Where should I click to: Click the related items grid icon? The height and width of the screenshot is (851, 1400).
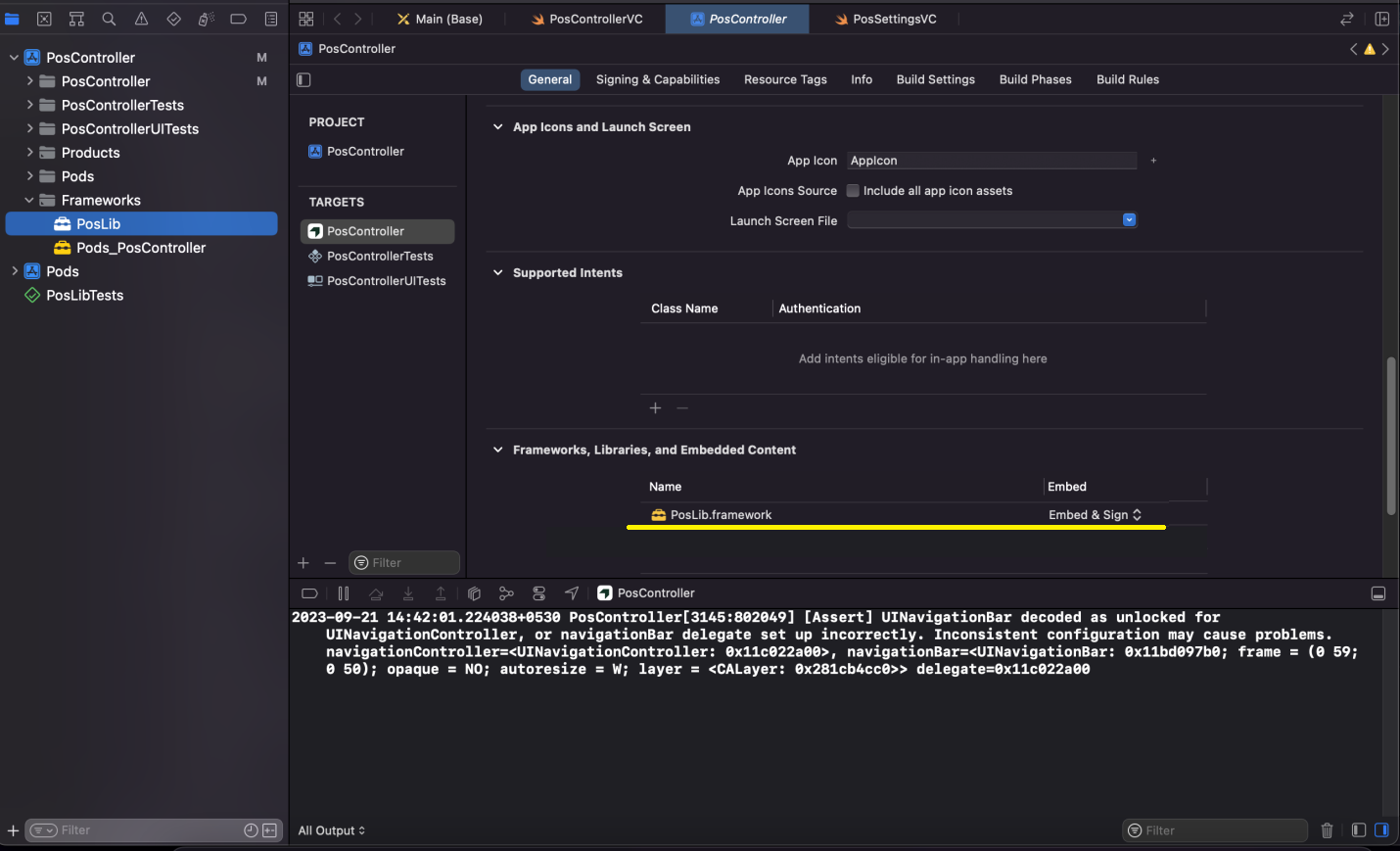point(306,19)
